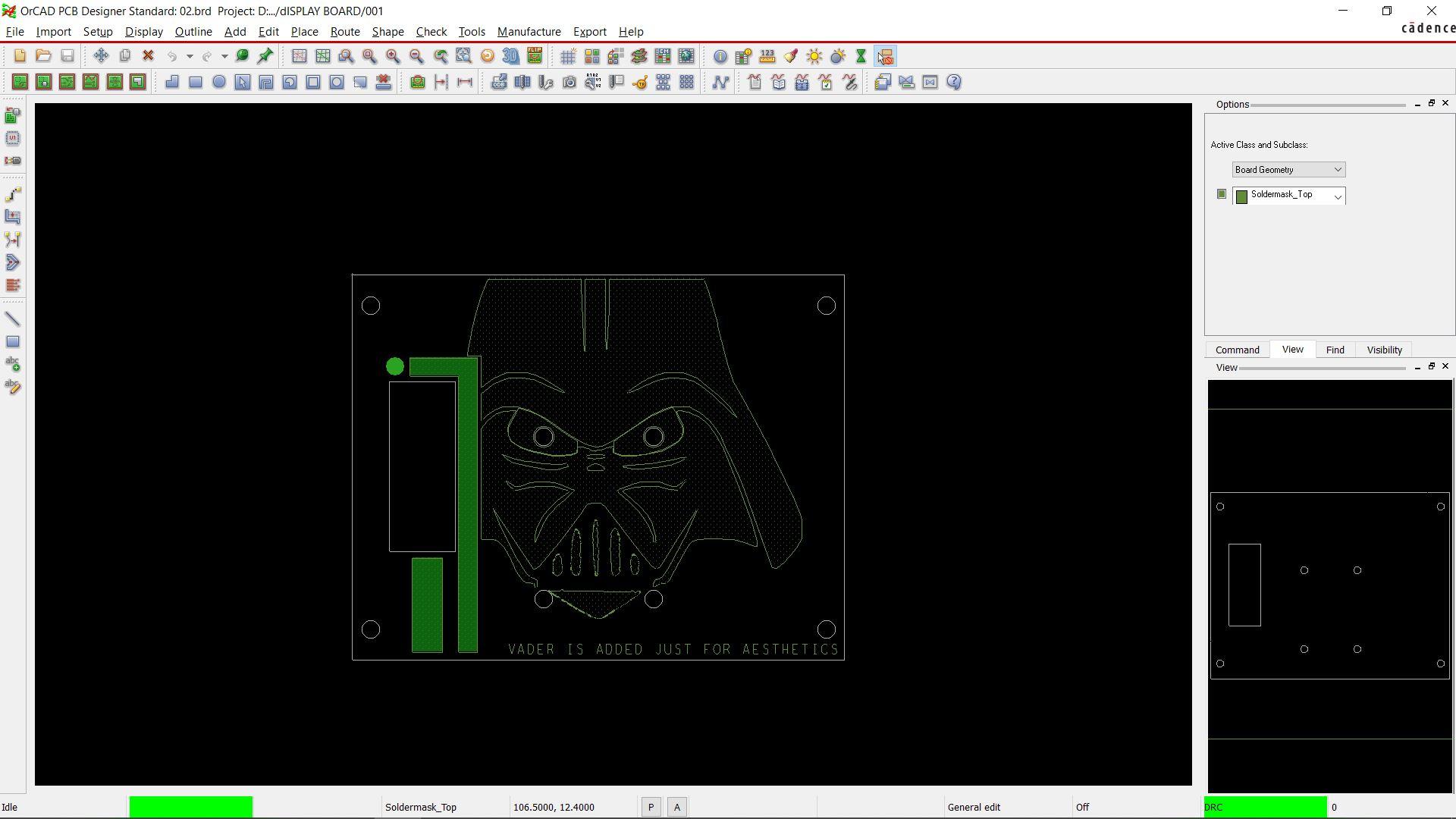This screenshot has width=1456, height=819.
Task: Minimize the Options panel
Action: [1417, 104]
